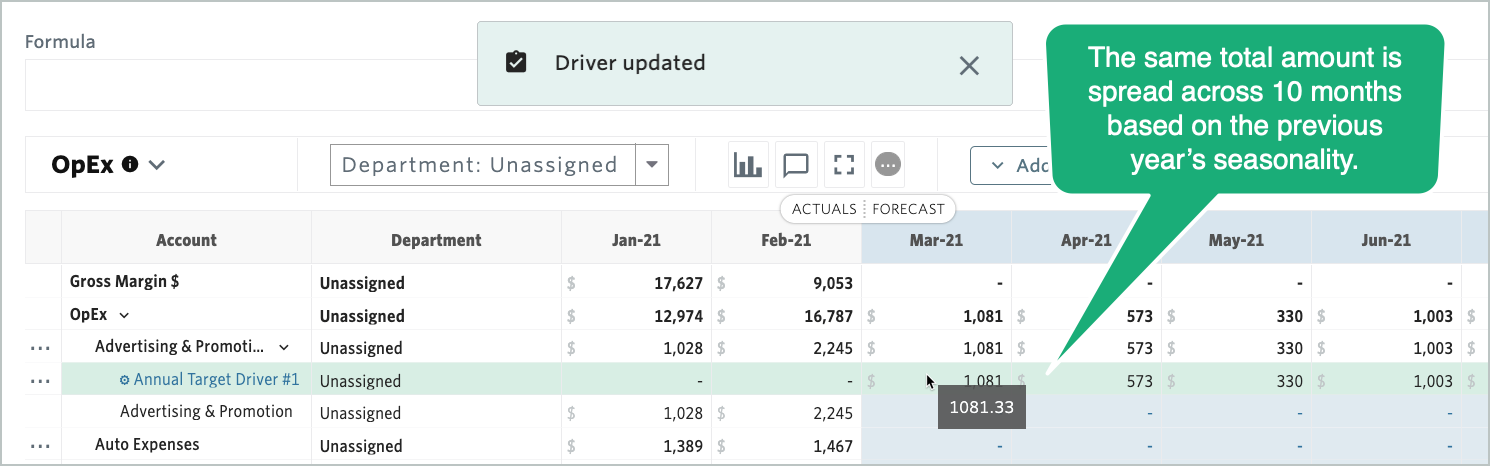Click gear icon beside Annual Target Driver

coord(125,381)
